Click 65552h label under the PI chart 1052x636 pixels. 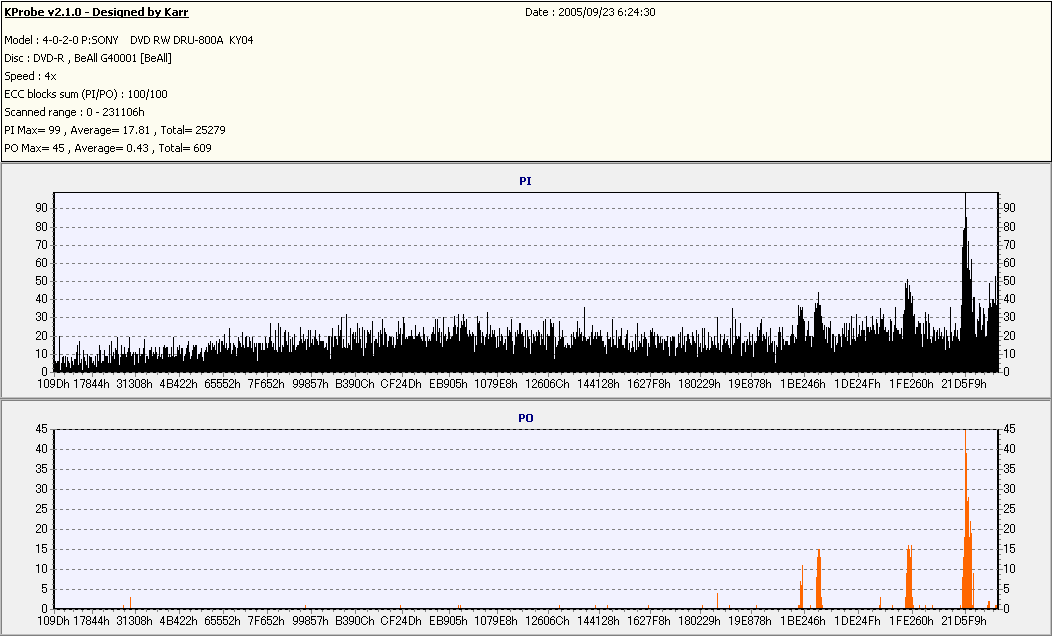pyautogui.click(x=222, y=384)
